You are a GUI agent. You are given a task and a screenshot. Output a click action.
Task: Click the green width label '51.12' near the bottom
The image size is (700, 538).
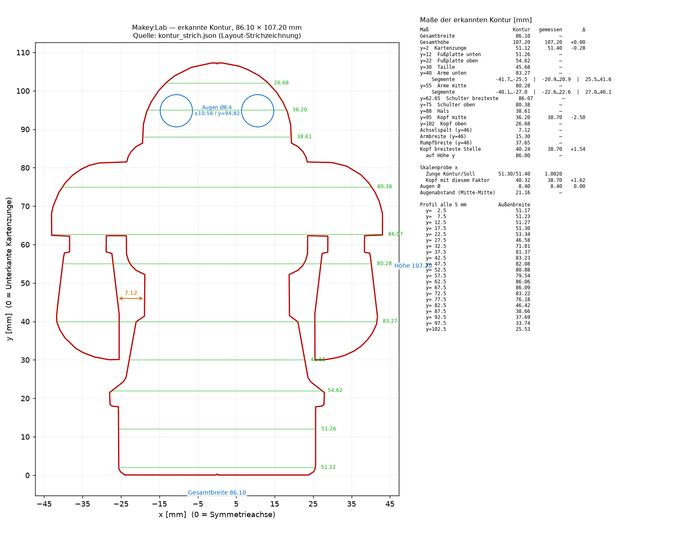pos(328,467)
